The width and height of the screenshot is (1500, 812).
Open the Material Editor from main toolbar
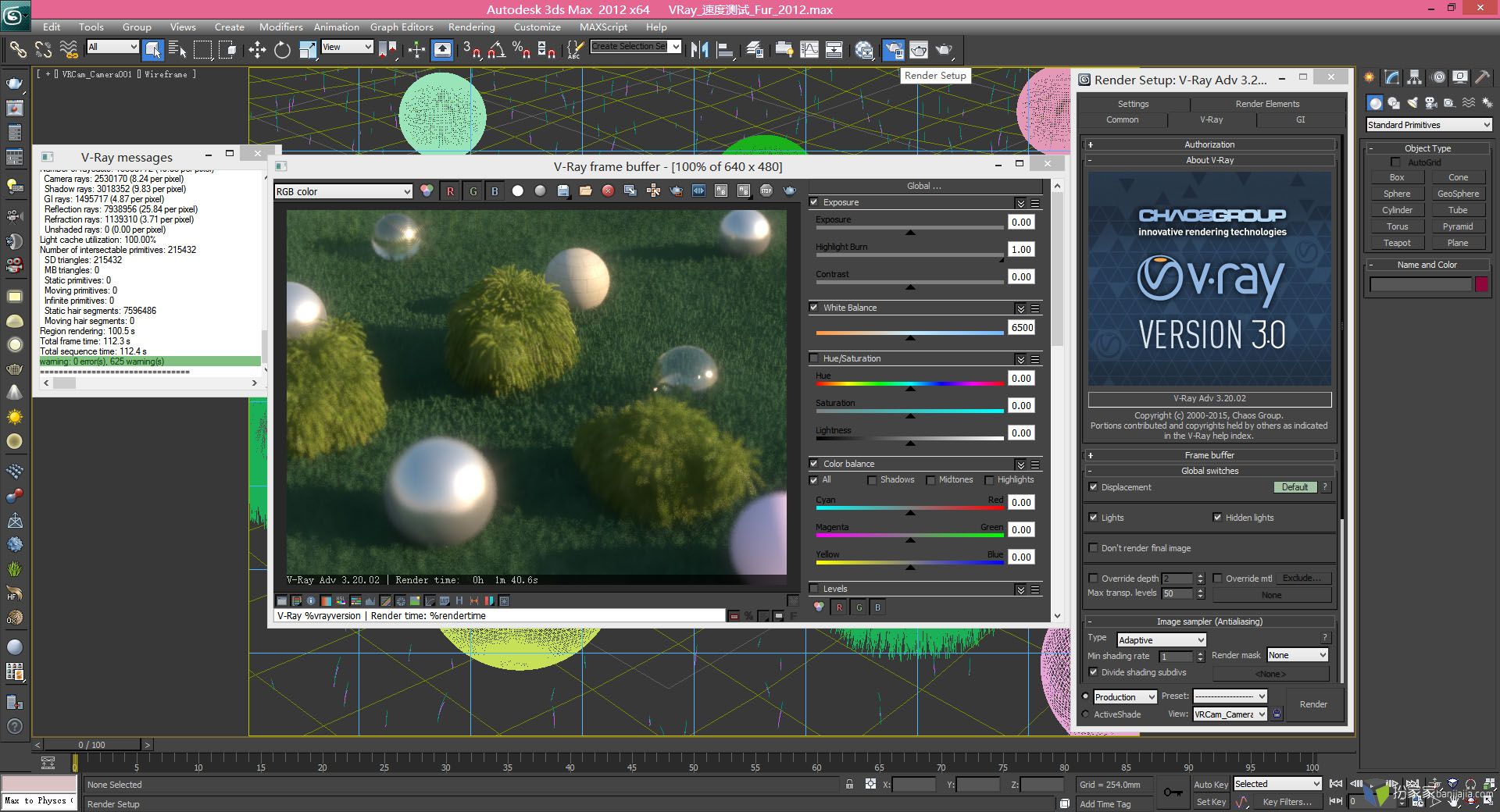(x=864, y=50)
